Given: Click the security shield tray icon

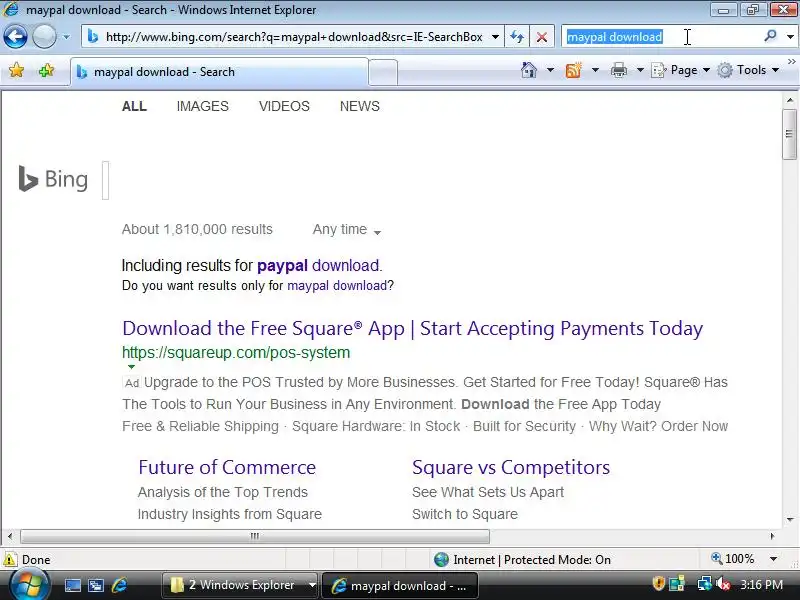Looking at the screenshot, I should tap(658, 584).
